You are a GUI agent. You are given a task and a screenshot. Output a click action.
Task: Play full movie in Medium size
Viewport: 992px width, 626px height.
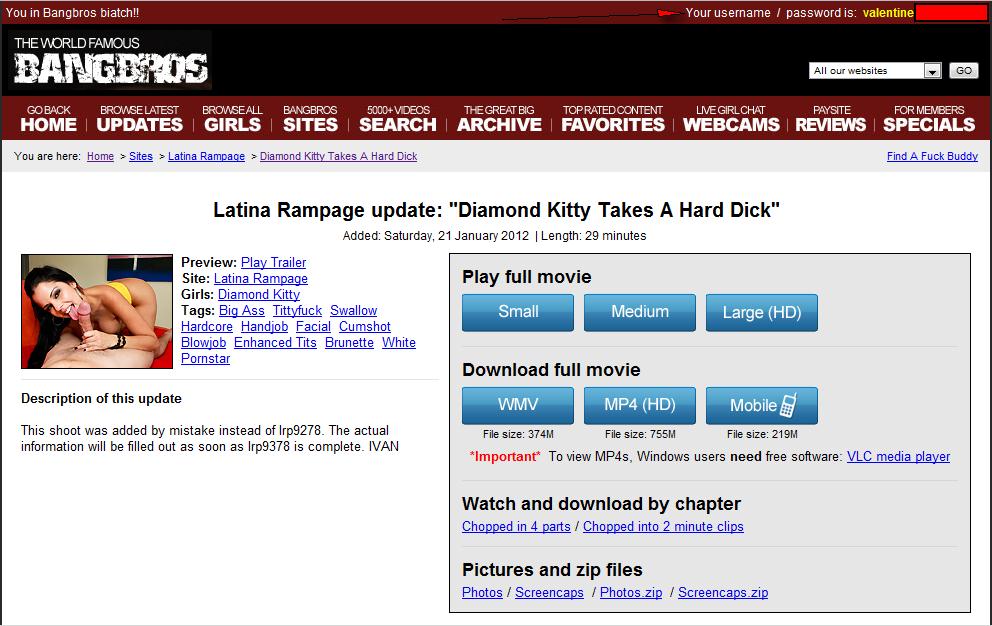tap(640, 312)
